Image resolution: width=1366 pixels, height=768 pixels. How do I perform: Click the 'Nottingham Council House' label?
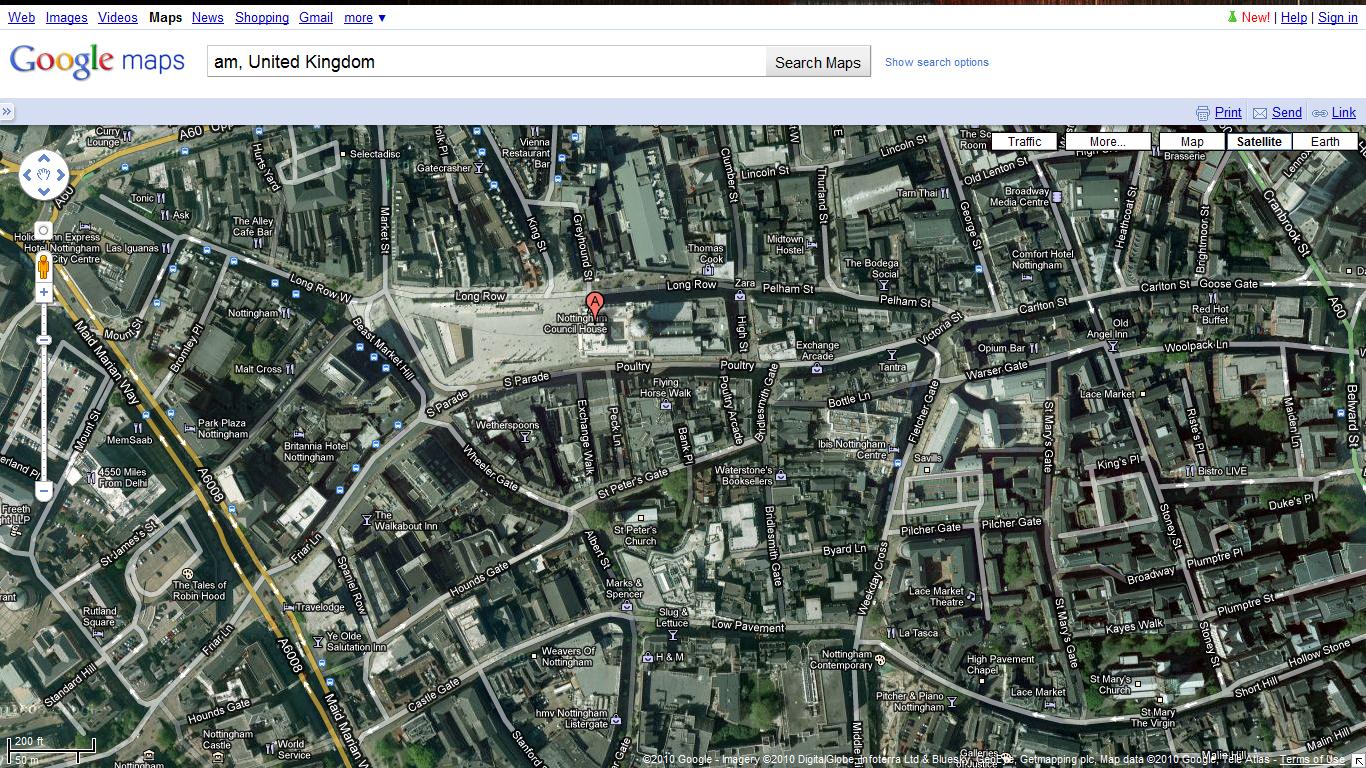575,323
